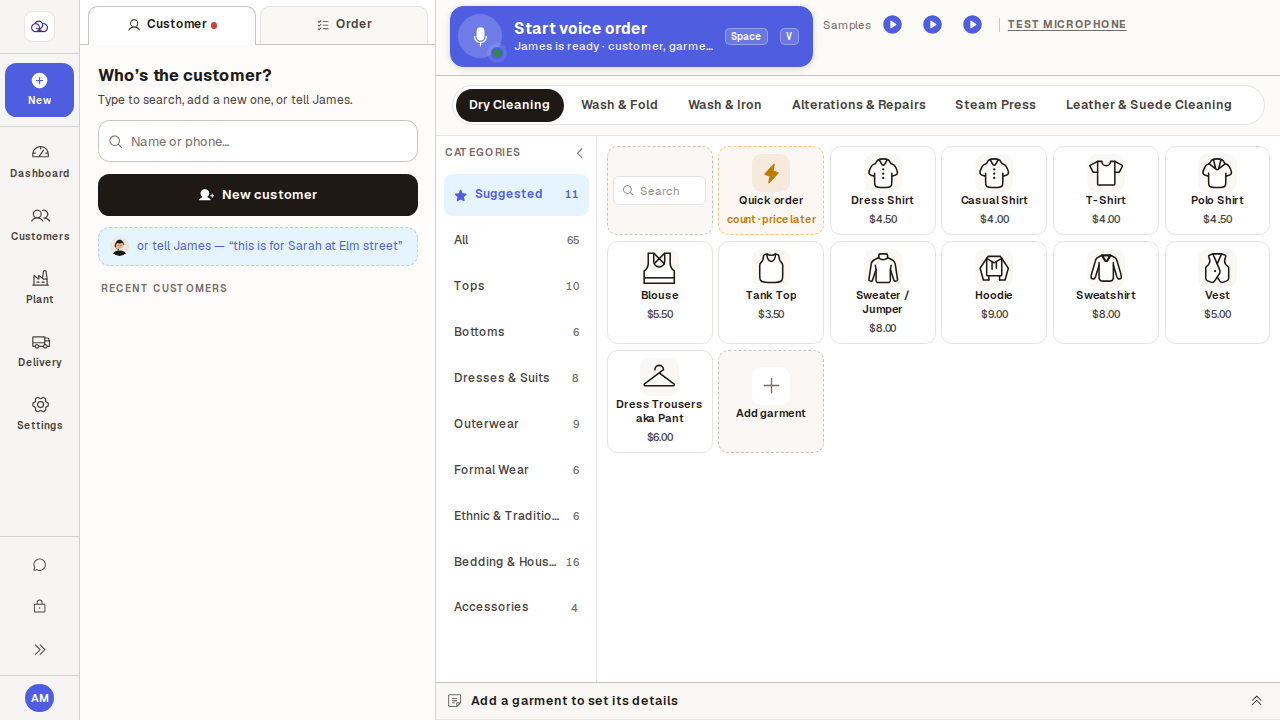
Task: Open the Delivery truck sidebar icon
Action: coord(40,350)
